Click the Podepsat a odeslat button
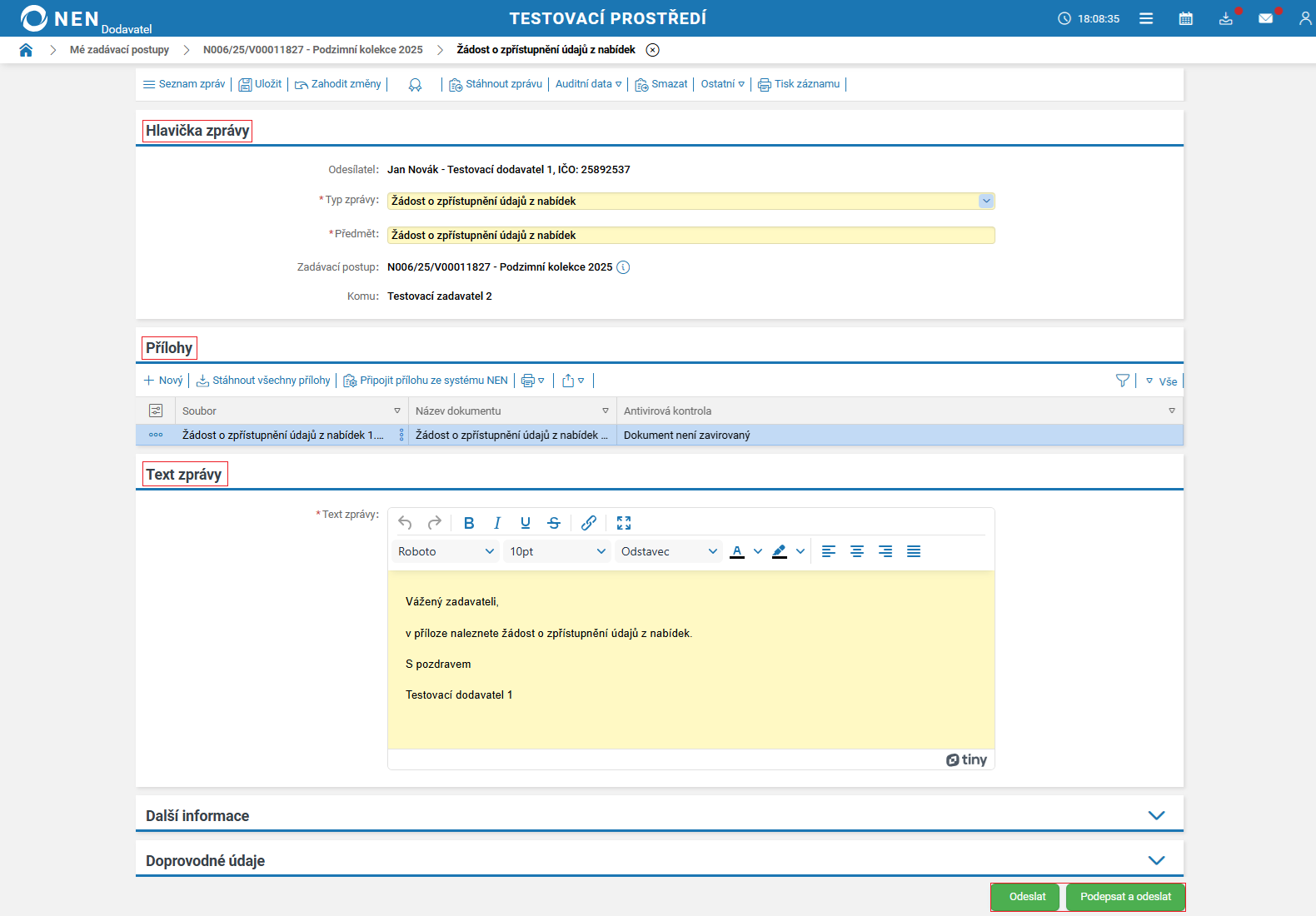This screenshot has height=916, width=1316. 1125,897
